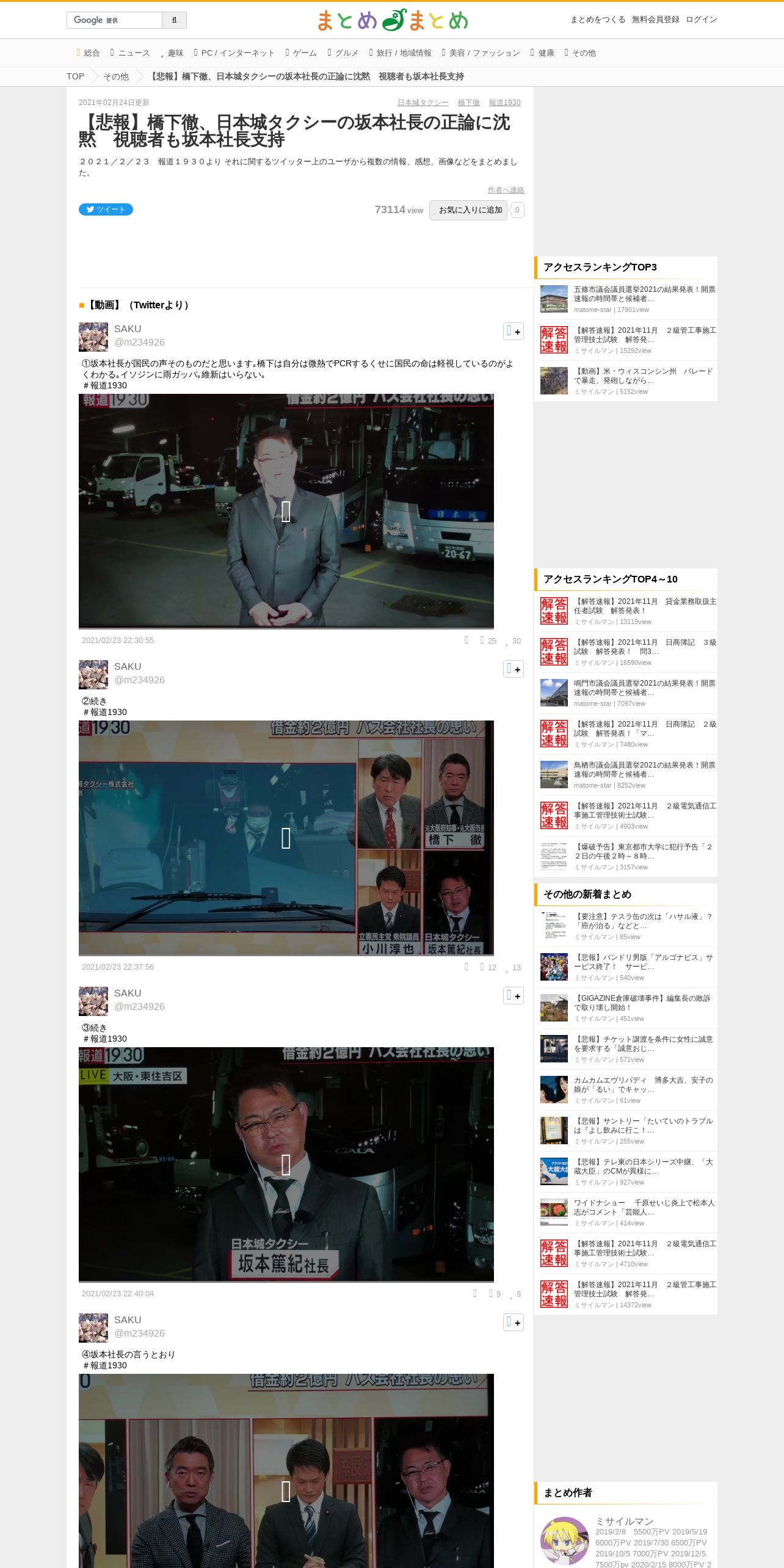Viewport: 784px width, 1568px height.
Task: Open テスラ缶の次は「ハサル液」 article
Action: tap(643, 921)
